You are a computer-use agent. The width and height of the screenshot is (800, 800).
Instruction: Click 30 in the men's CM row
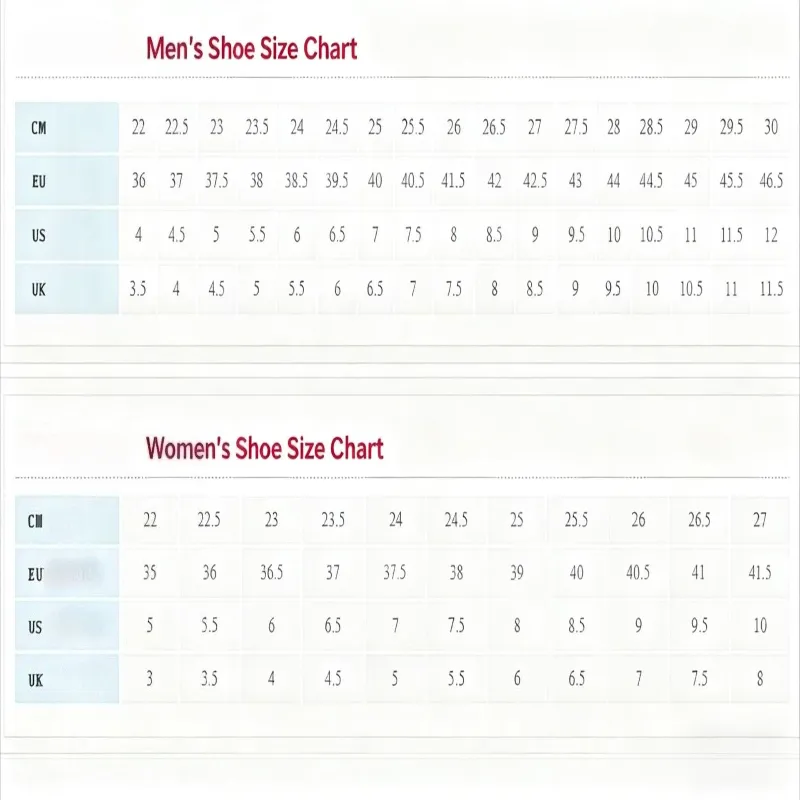point(771,127)
